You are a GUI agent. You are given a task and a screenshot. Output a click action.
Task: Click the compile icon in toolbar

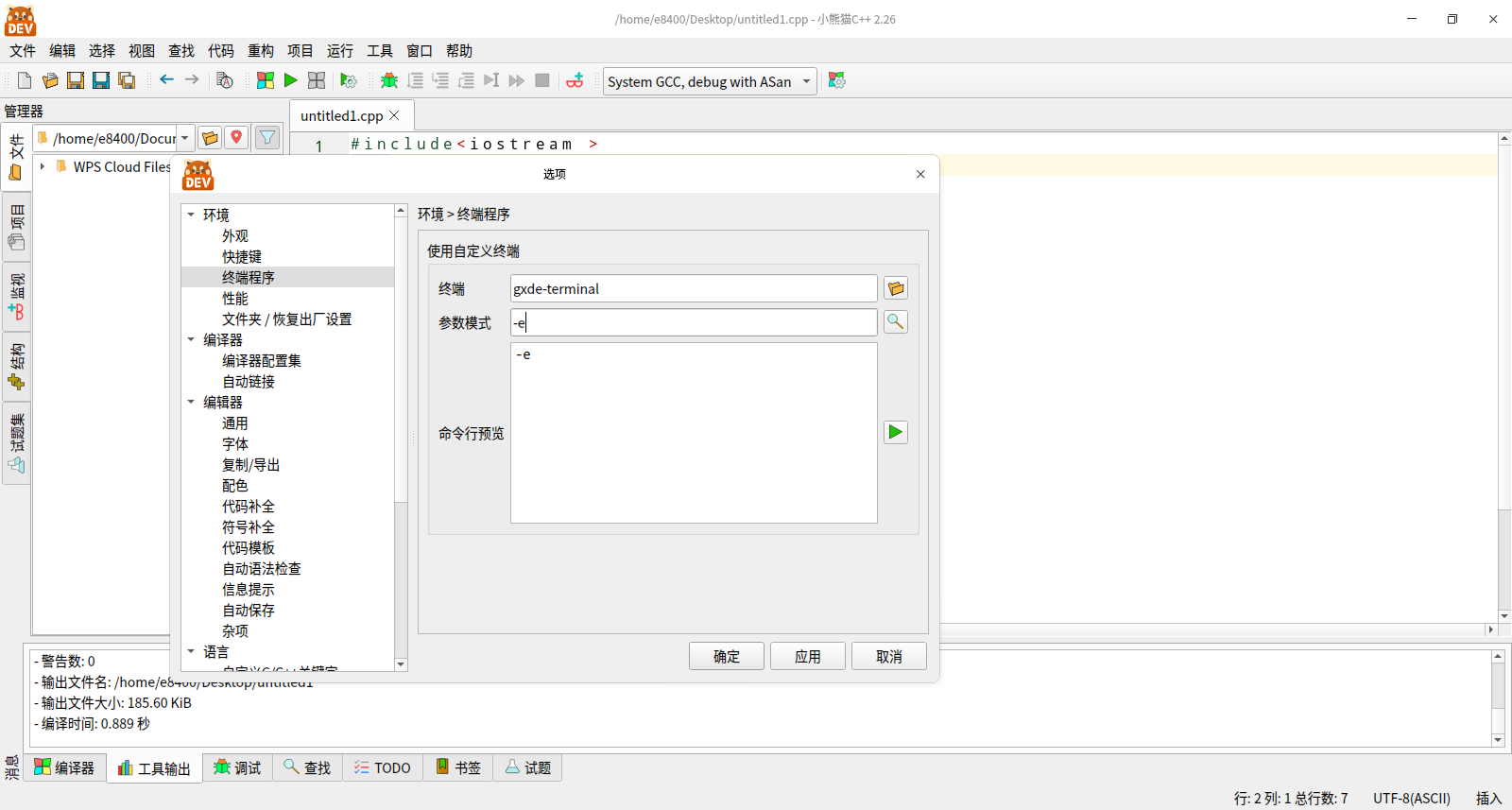266,81
